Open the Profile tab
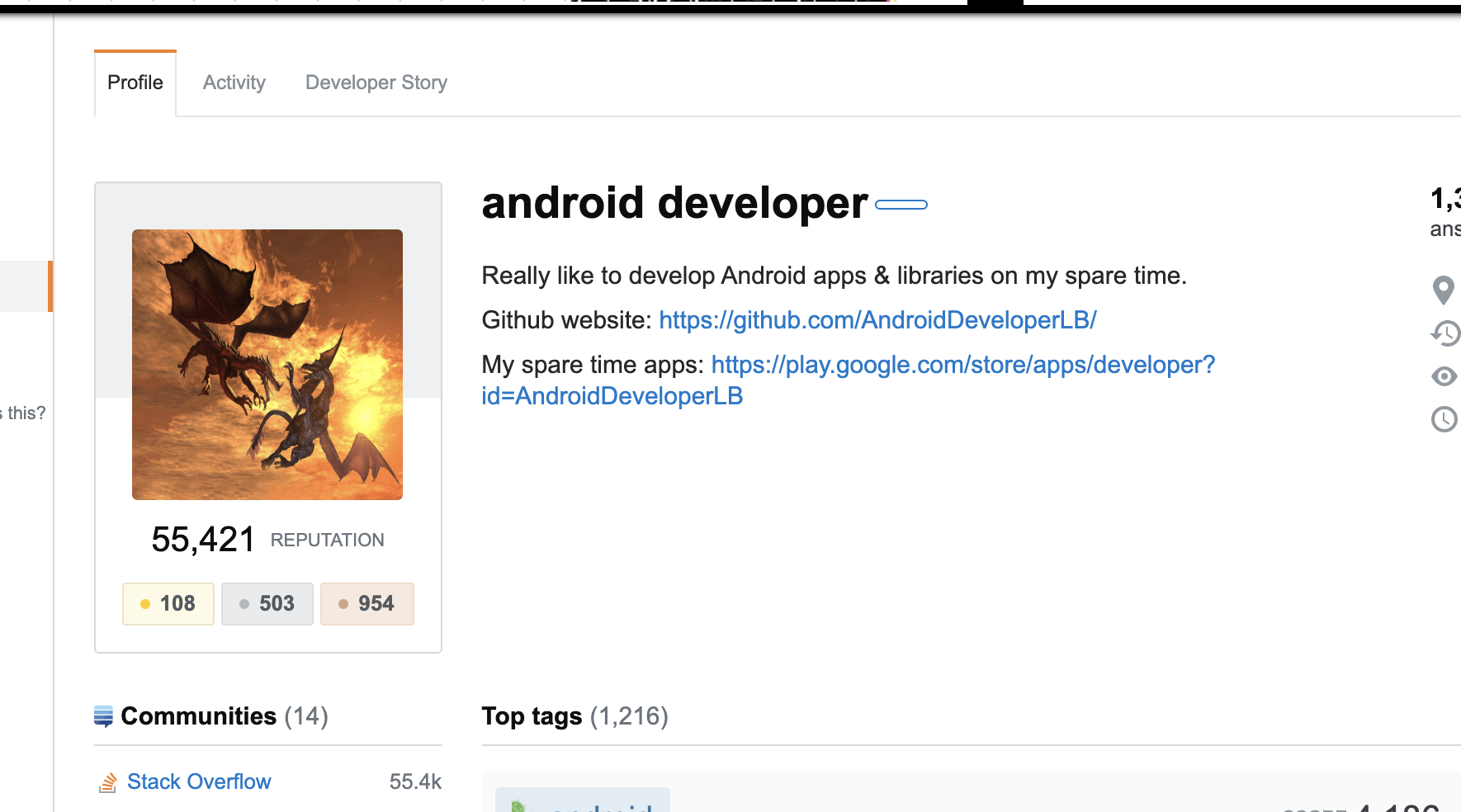The image size is (1461, 812). pos(135,83)
